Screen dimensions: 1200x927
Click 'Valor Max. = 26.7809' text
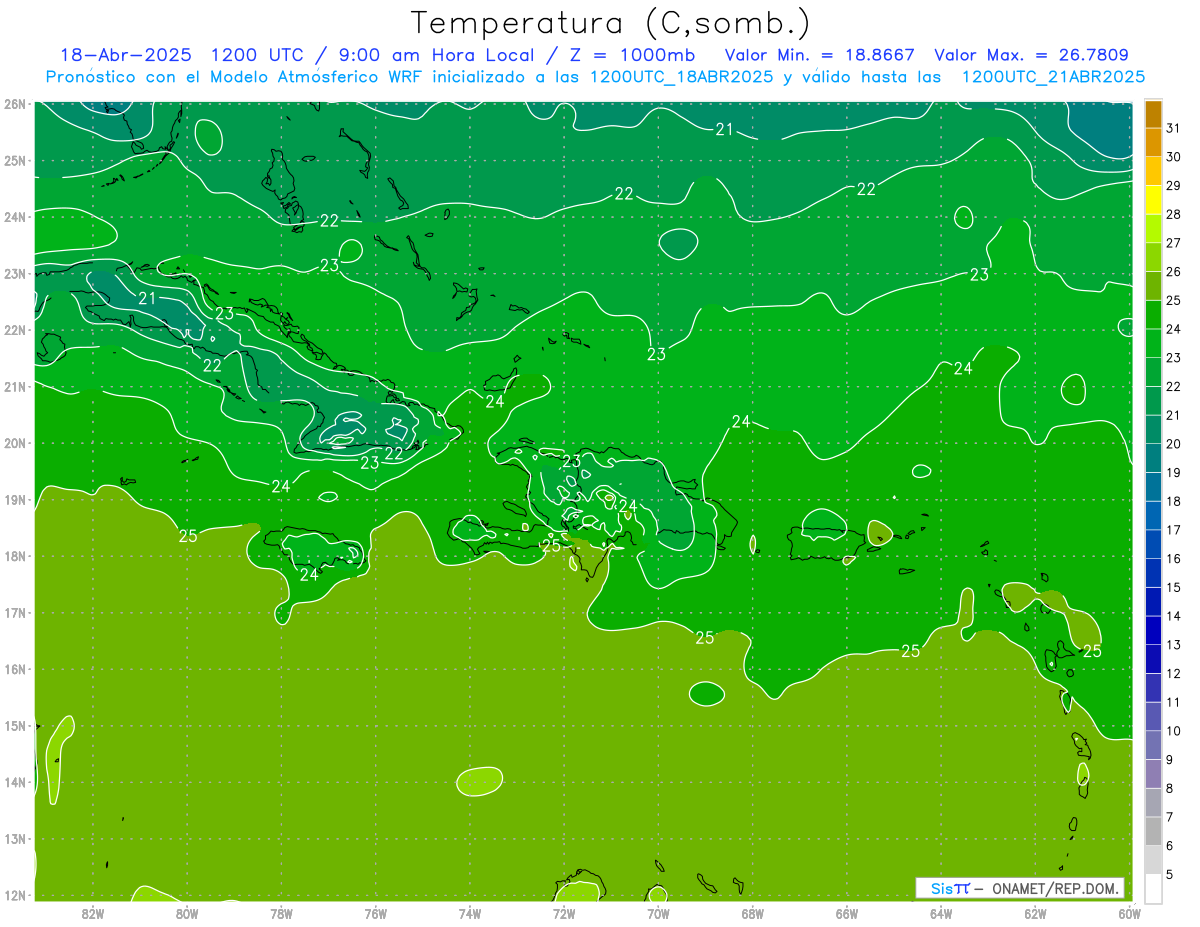pos(1031,55)
